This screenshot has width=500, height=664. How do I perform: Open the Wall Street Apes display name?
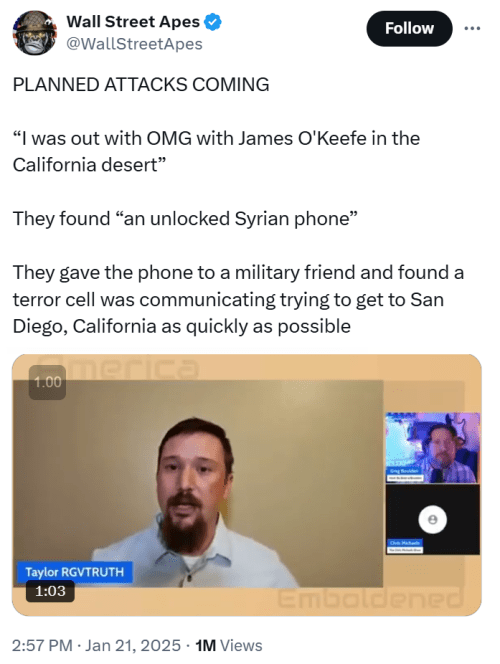tap(133, 22)
